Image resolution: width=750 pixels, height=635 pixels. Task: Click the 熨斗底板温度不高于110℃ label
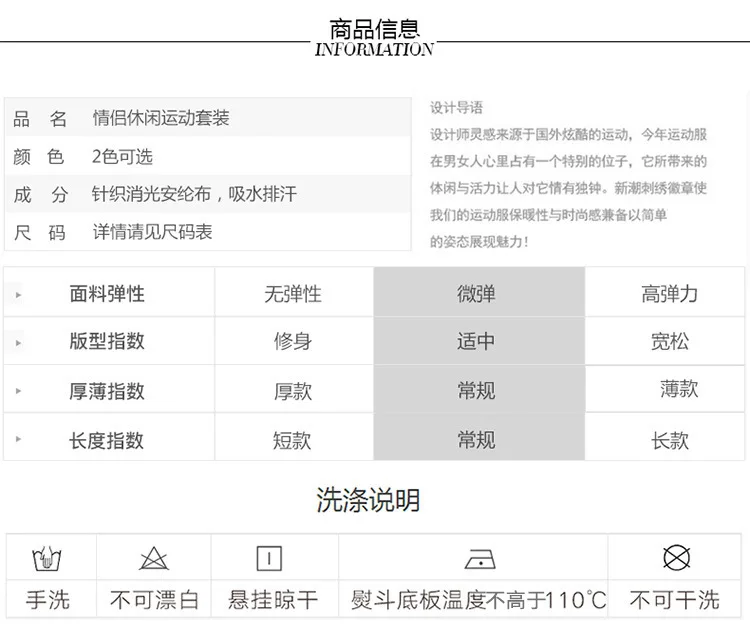[478, 600]
